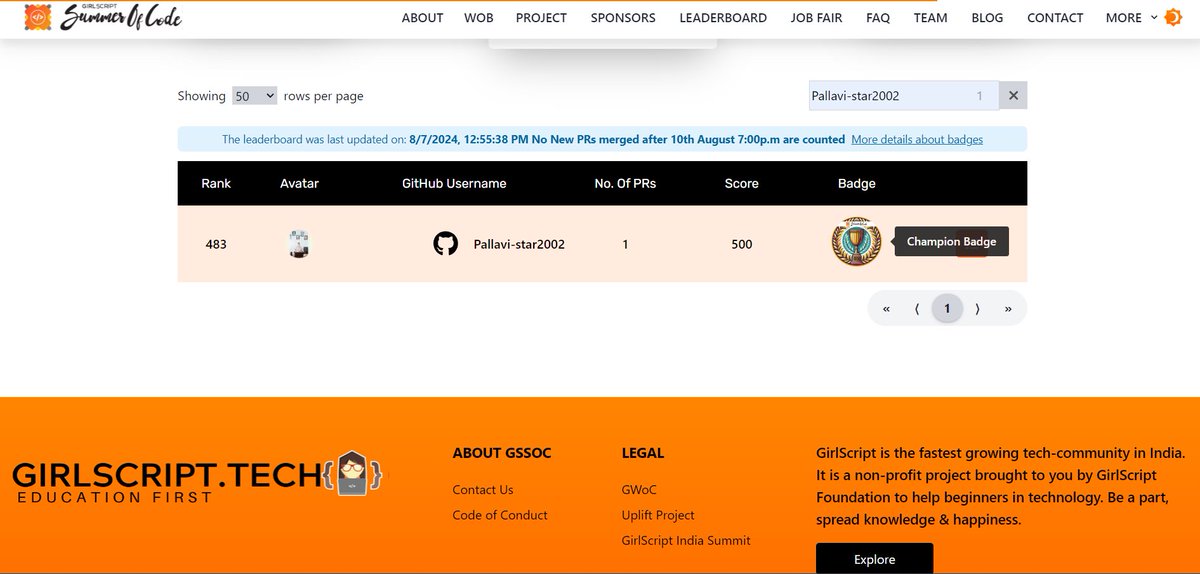Select page 1 in pagination
This screenshot has width=1200, height=574.
click(947, 309)
